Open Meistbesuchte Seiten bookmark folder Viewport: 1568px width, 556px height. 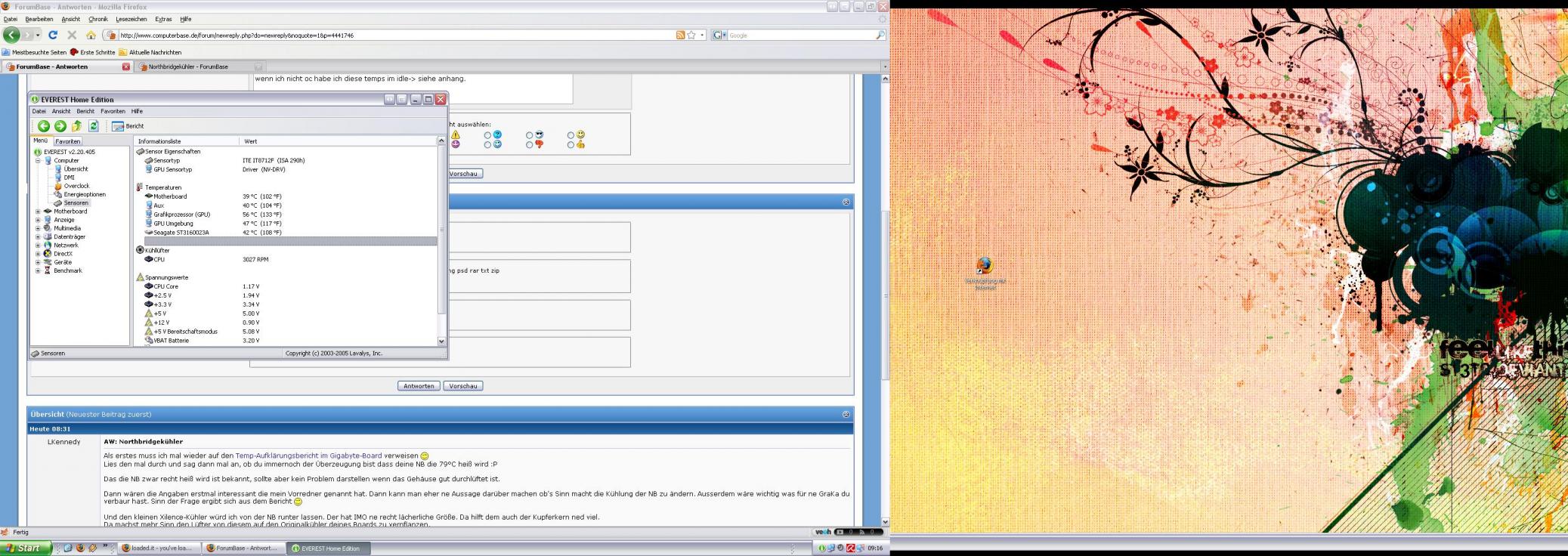[x=34, y=52]
